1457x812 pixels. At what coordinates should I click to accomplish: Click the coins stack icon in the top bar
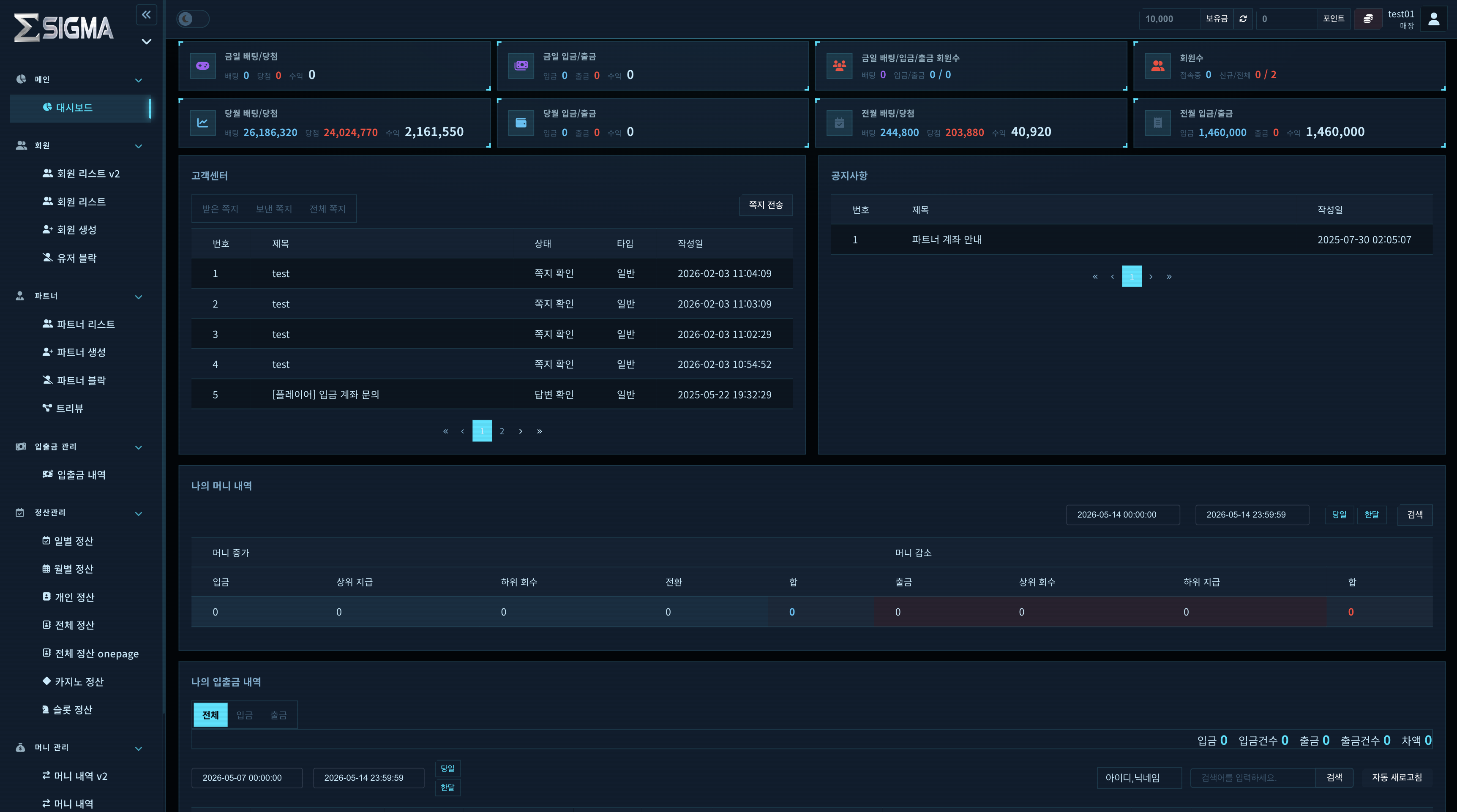click(1368, 19)
